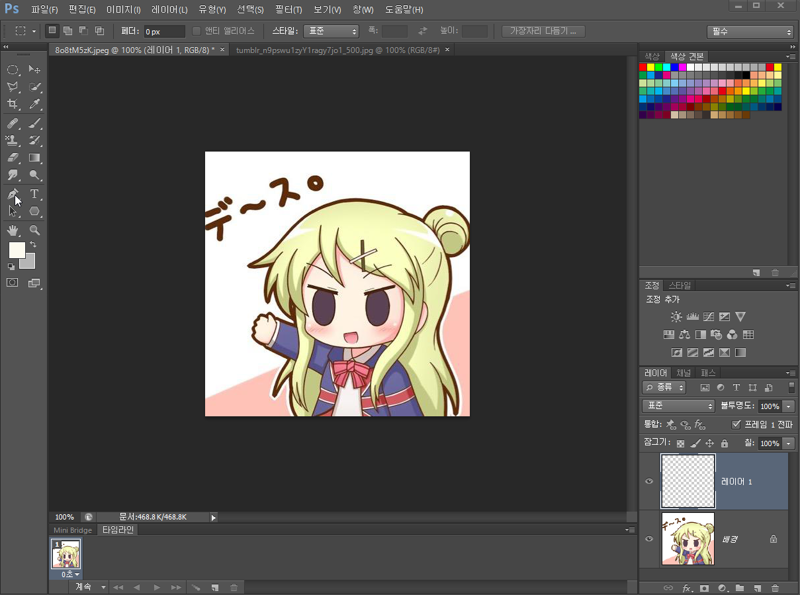Enable the 앤티 앨리어스 checkbox
The height and width of the screenshot is (595, 800).
[196, 31]
